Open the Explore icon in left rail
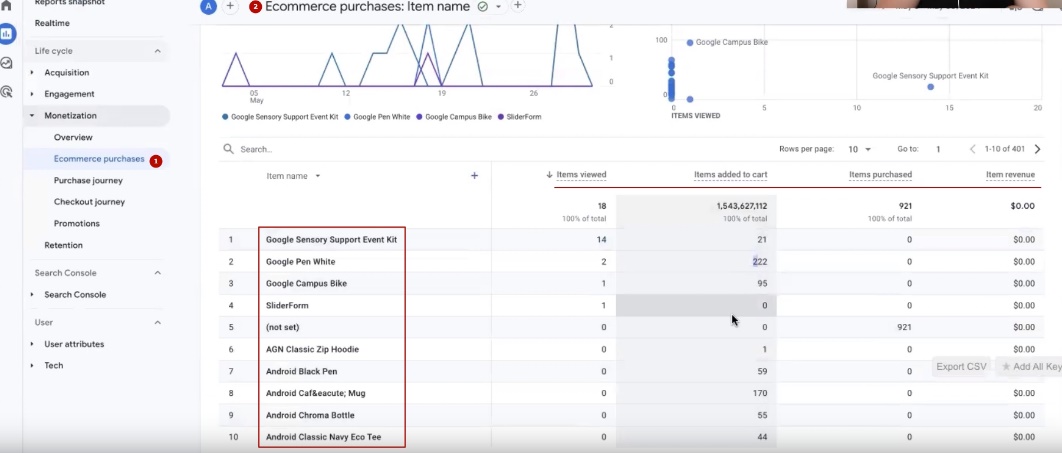The image size is (1062, 453). [x=7, y=63]
